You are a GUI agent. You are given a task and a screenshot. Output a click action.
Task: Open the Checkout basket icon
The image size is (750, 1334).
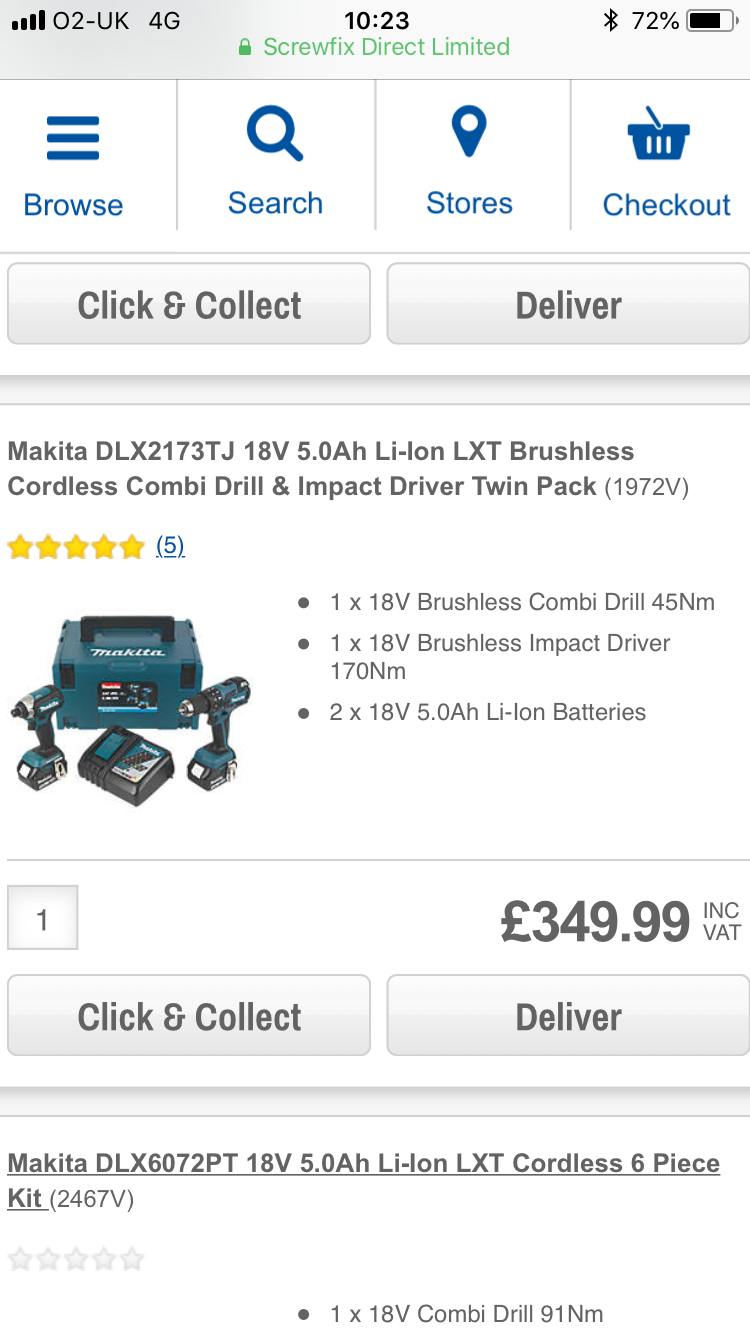[659, 134]
